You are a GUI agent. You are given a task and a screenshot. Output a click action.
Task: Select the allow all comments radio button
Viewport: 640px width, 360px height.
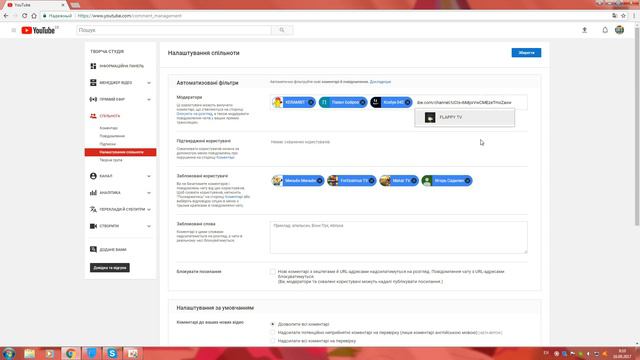tap(273, 324)
